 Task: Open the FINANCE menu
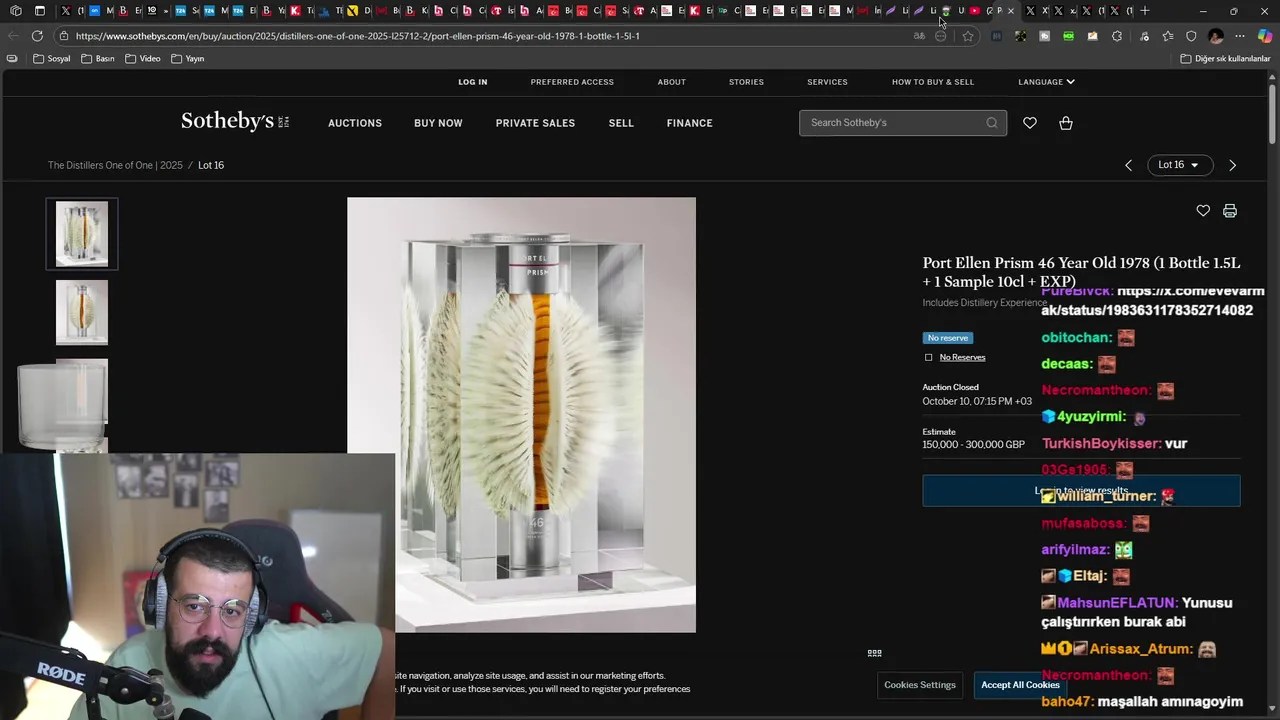click(690, 123)
